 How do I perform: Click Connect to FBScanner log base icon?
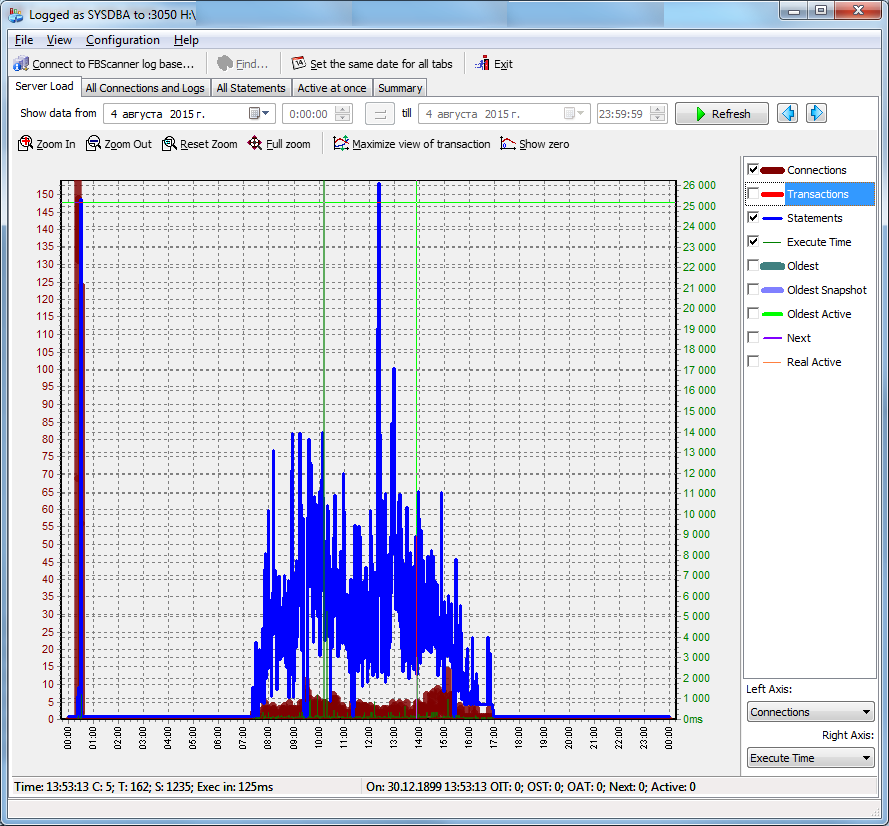point(21,64)
